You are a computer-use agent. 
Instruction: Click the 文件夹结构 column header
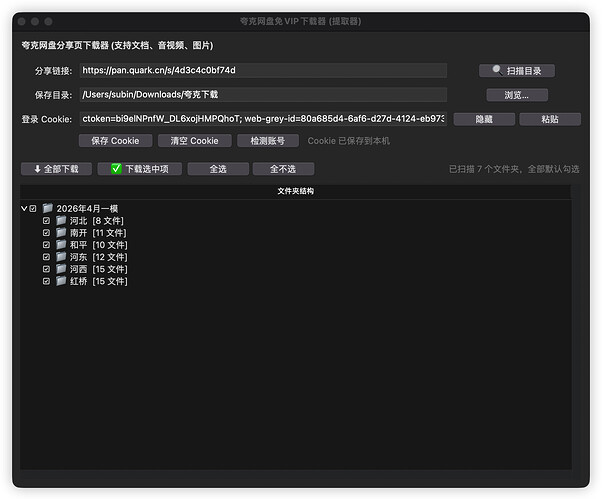click(296, 191)
